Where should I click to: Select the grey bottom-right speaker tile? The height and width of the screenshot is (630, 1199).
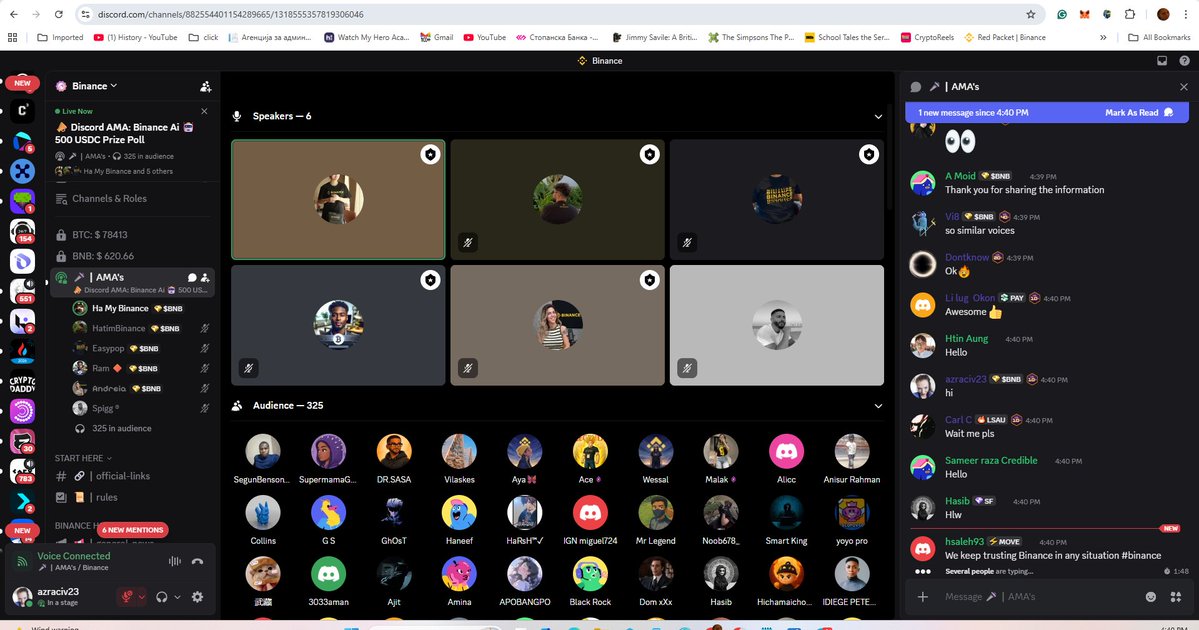(777, 325)
